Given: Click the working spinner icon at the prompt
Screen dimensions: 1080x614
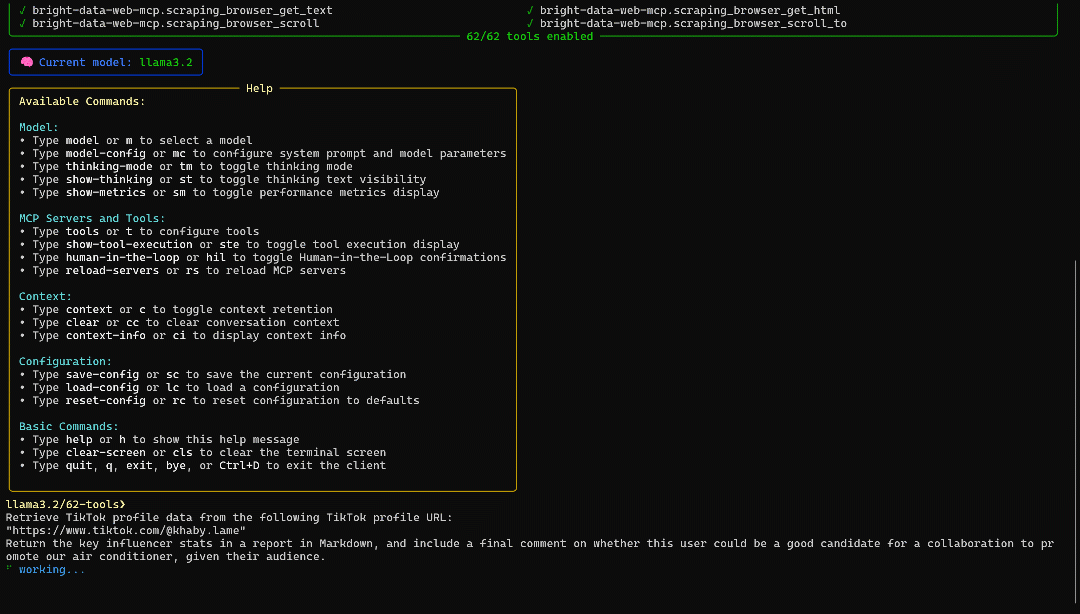Looking at the screenshot, I should click(10, 569).
